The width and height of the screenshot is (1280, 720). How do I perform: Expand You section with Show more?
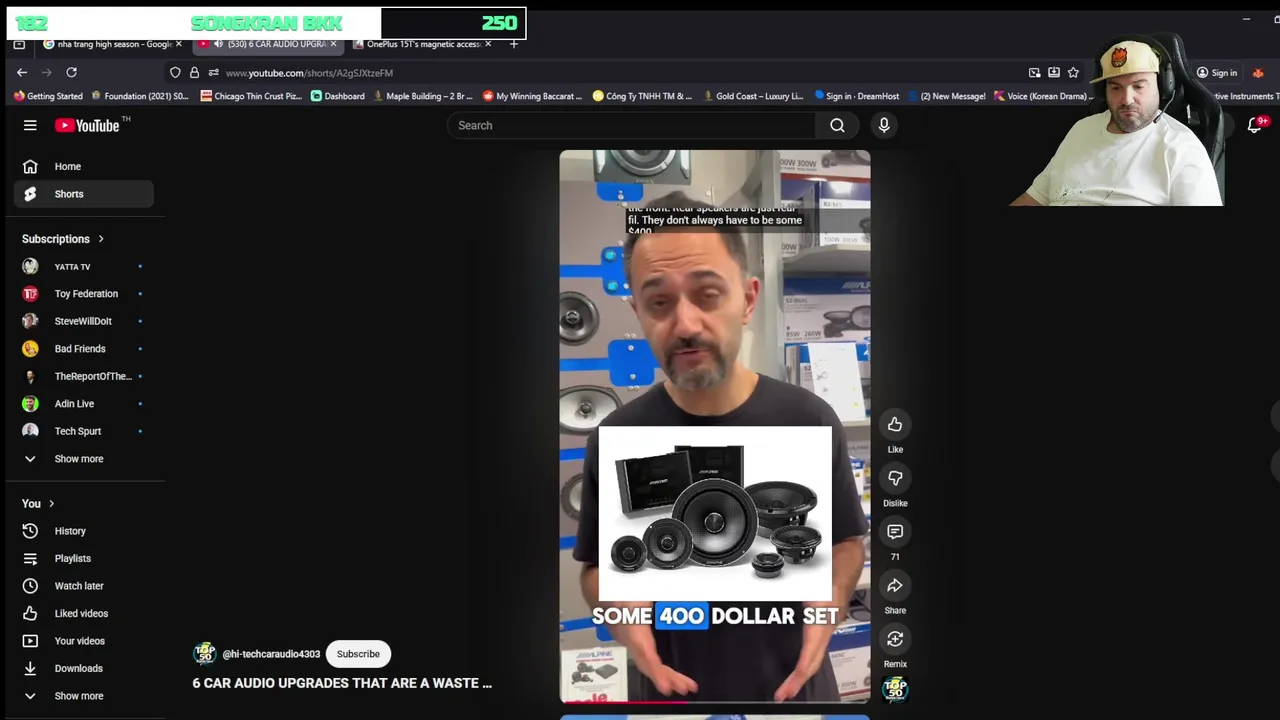point(84,696)
